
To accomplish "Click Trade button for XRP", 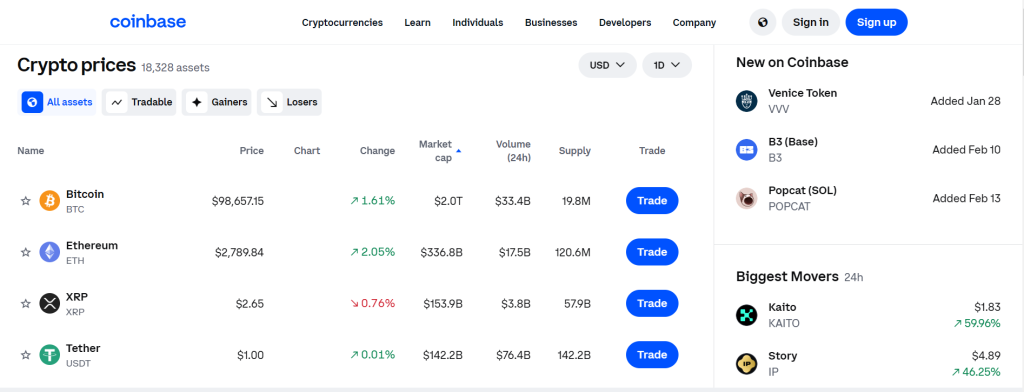I will pos(652,304).
